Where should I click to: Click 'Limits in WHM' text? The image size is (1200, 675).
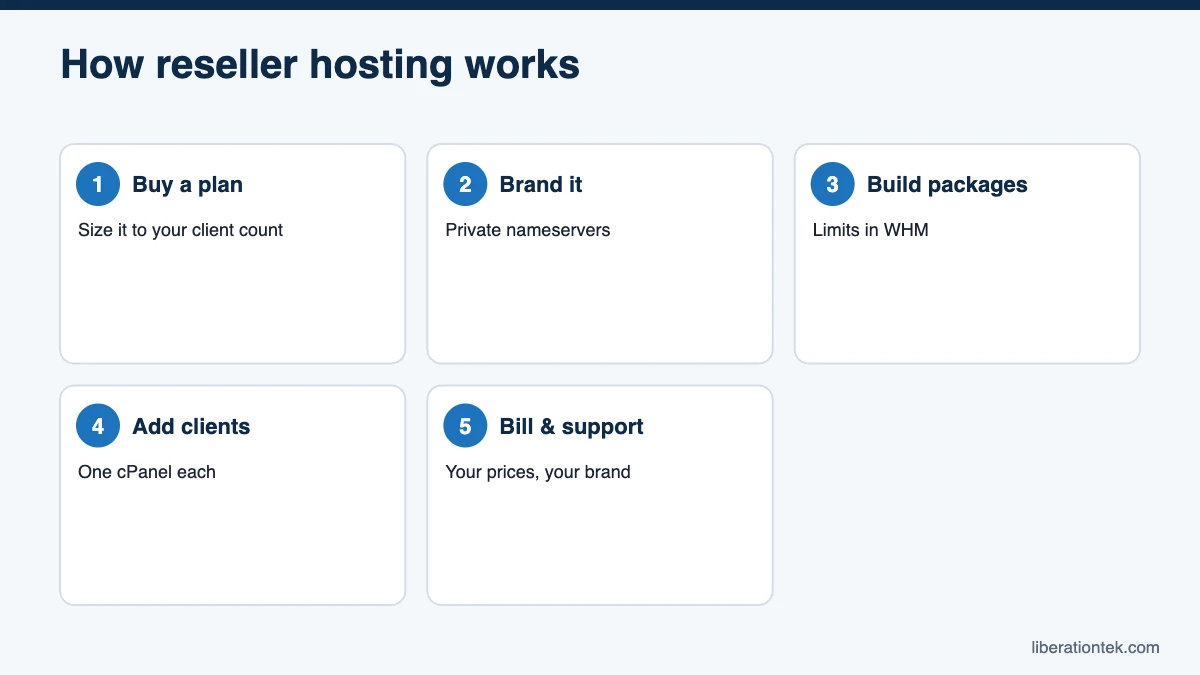(x=870, y=230)
